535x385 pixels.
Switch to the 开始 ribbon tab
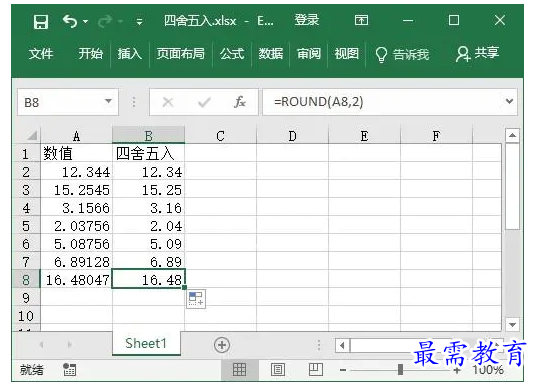tap(90, 54)
